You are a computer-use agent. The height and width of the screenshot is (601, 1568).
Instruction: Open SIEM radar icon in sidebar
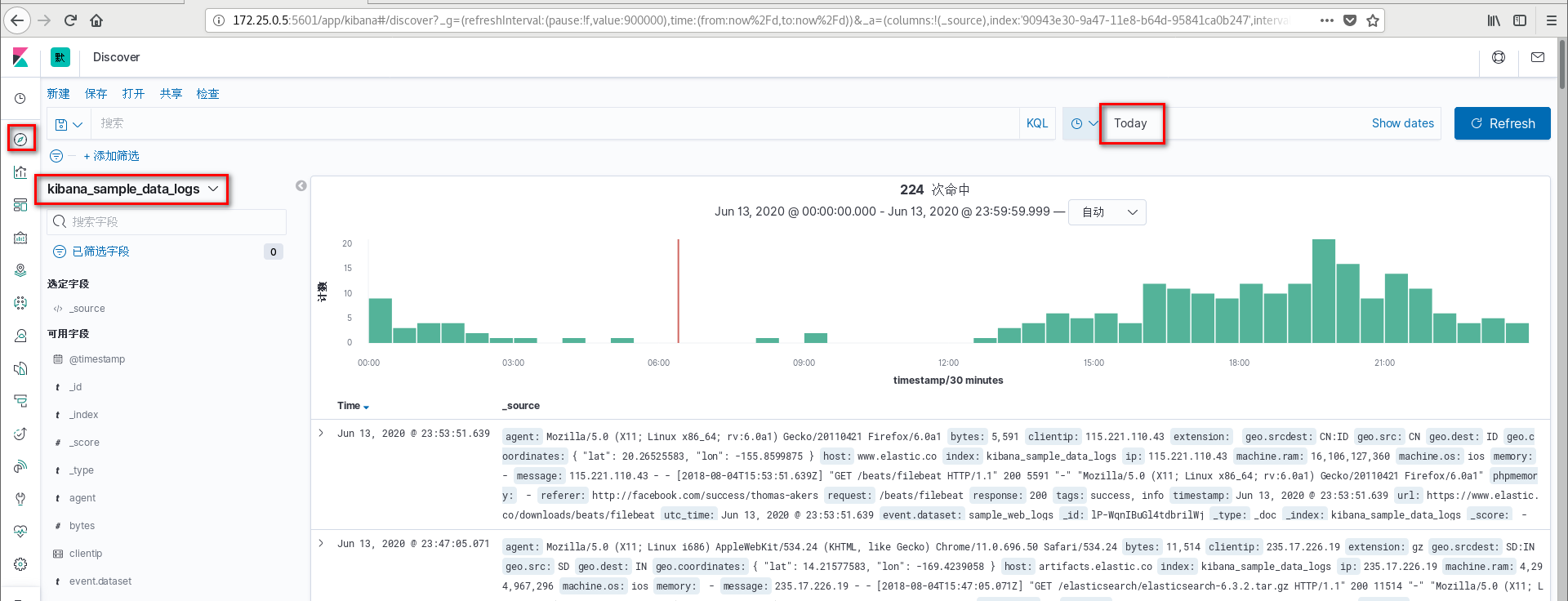tap(20, 466)
